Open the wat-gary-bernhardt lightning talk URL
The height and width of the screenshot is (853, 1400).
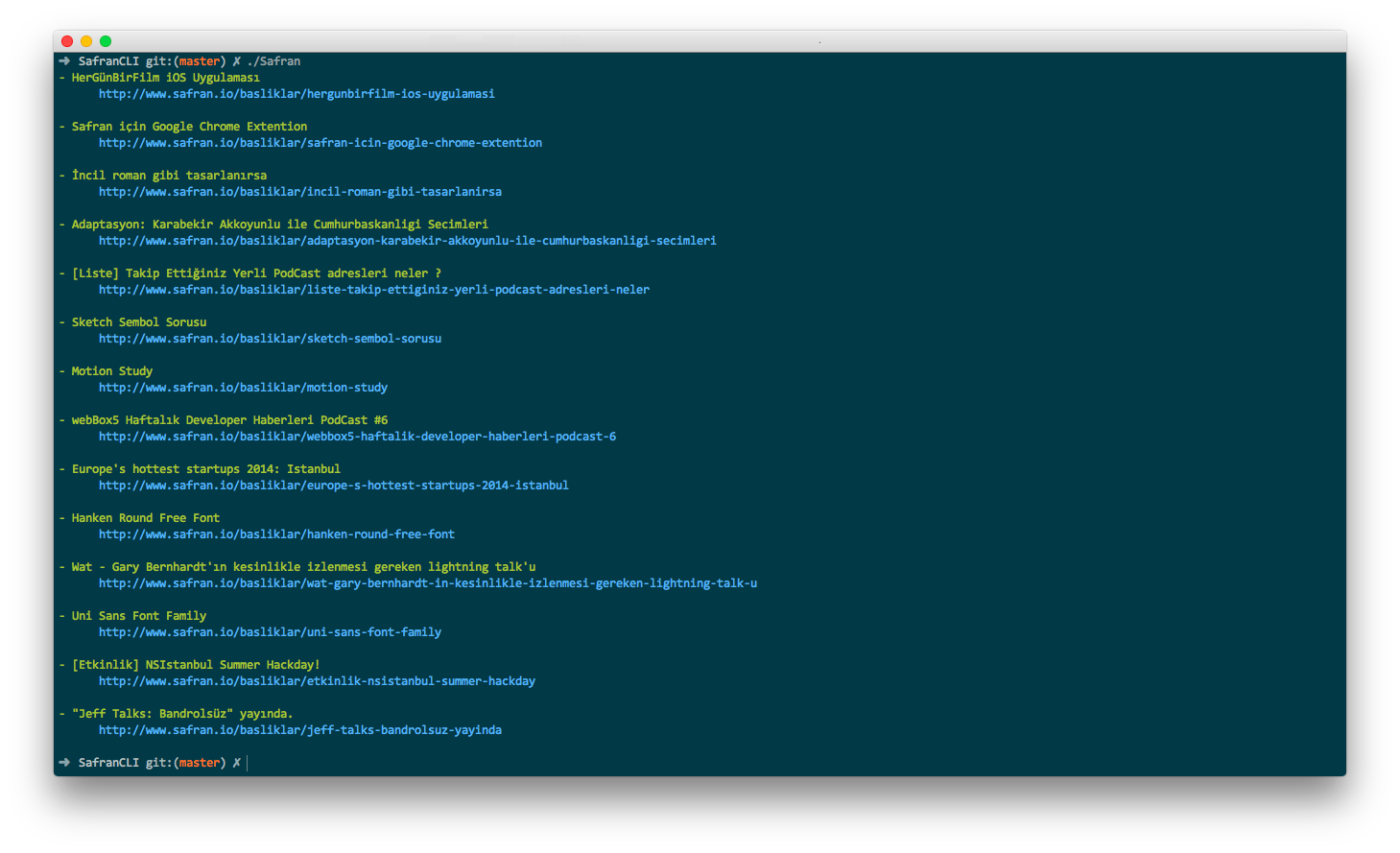click(x=428, y=583)
